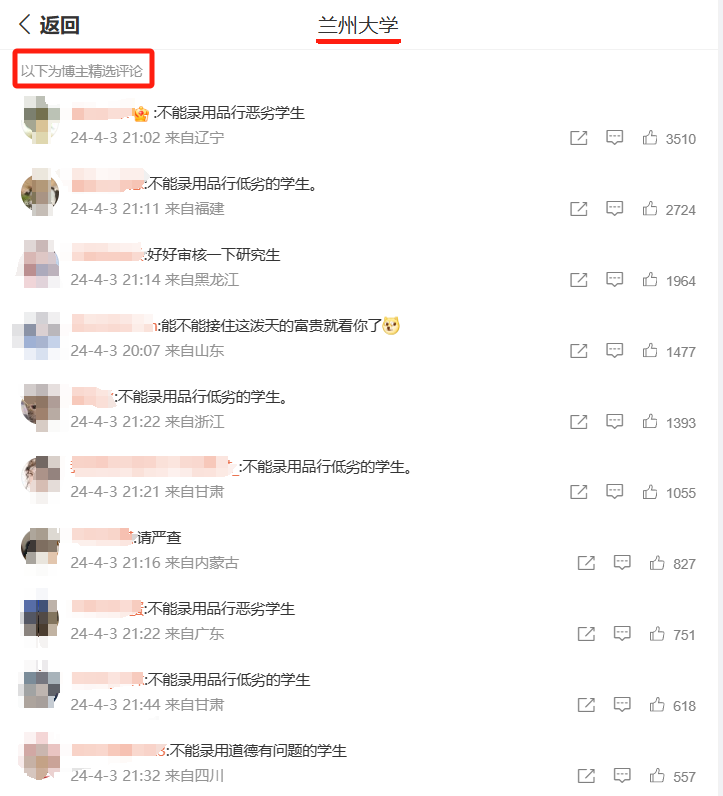Repost the 好好审核一下研究生 comment

[579, 280]
